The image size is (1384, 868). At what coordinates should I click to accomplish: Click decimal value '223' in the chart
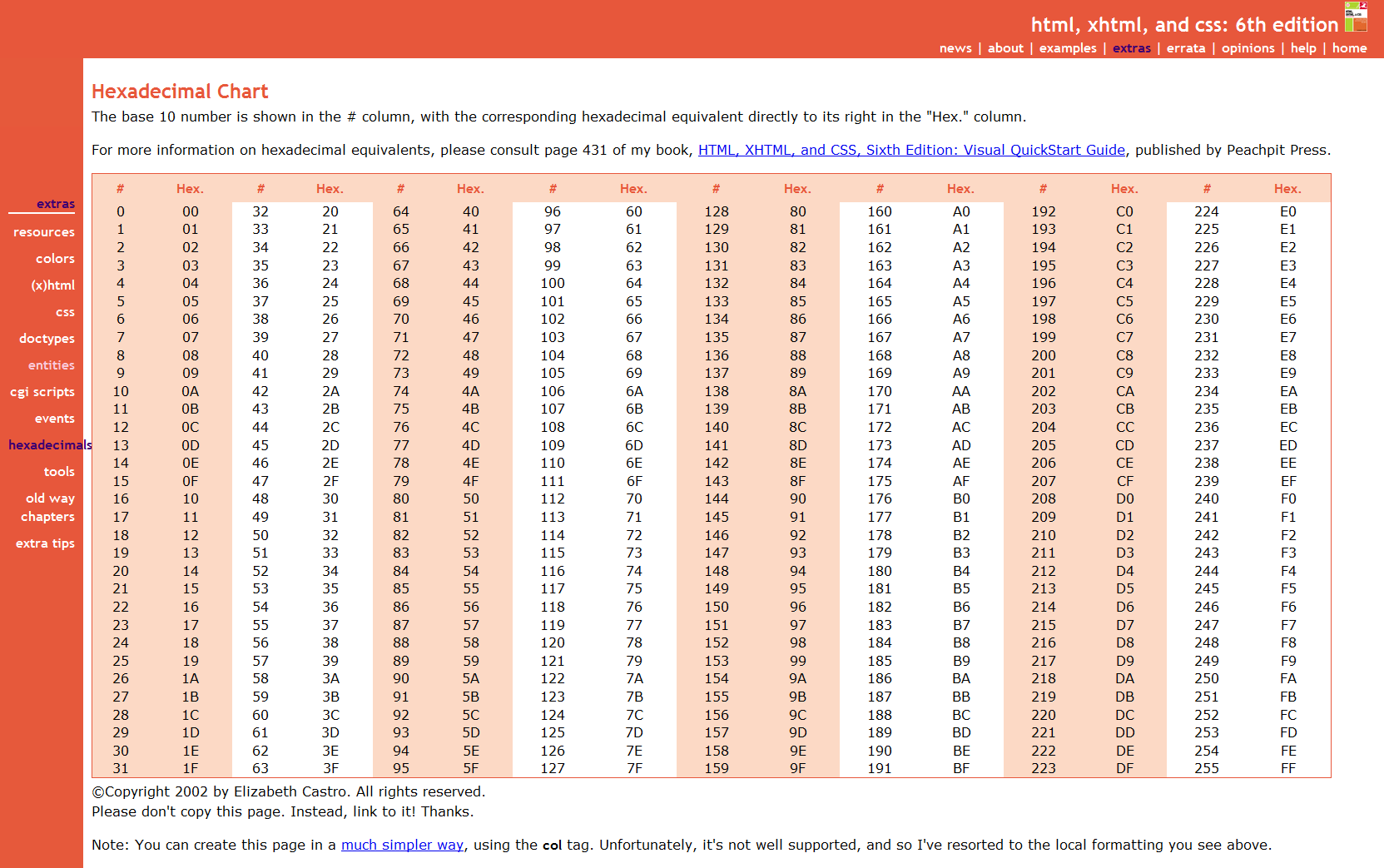(x=1044, y=768)
